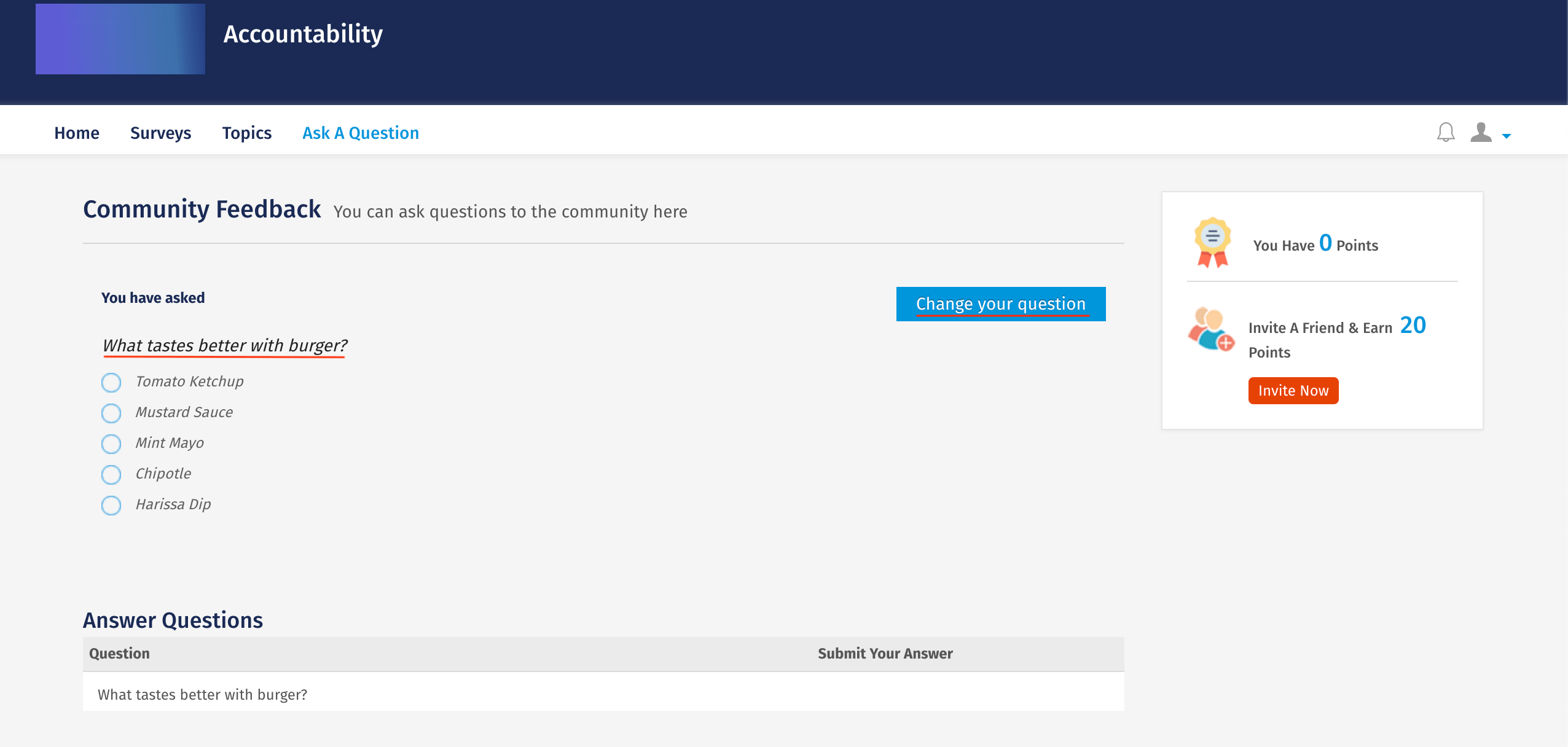Viewport: 1568px width, 747px height.
Task: Select the Mint Mayo radio button
Action: [111, 444]
